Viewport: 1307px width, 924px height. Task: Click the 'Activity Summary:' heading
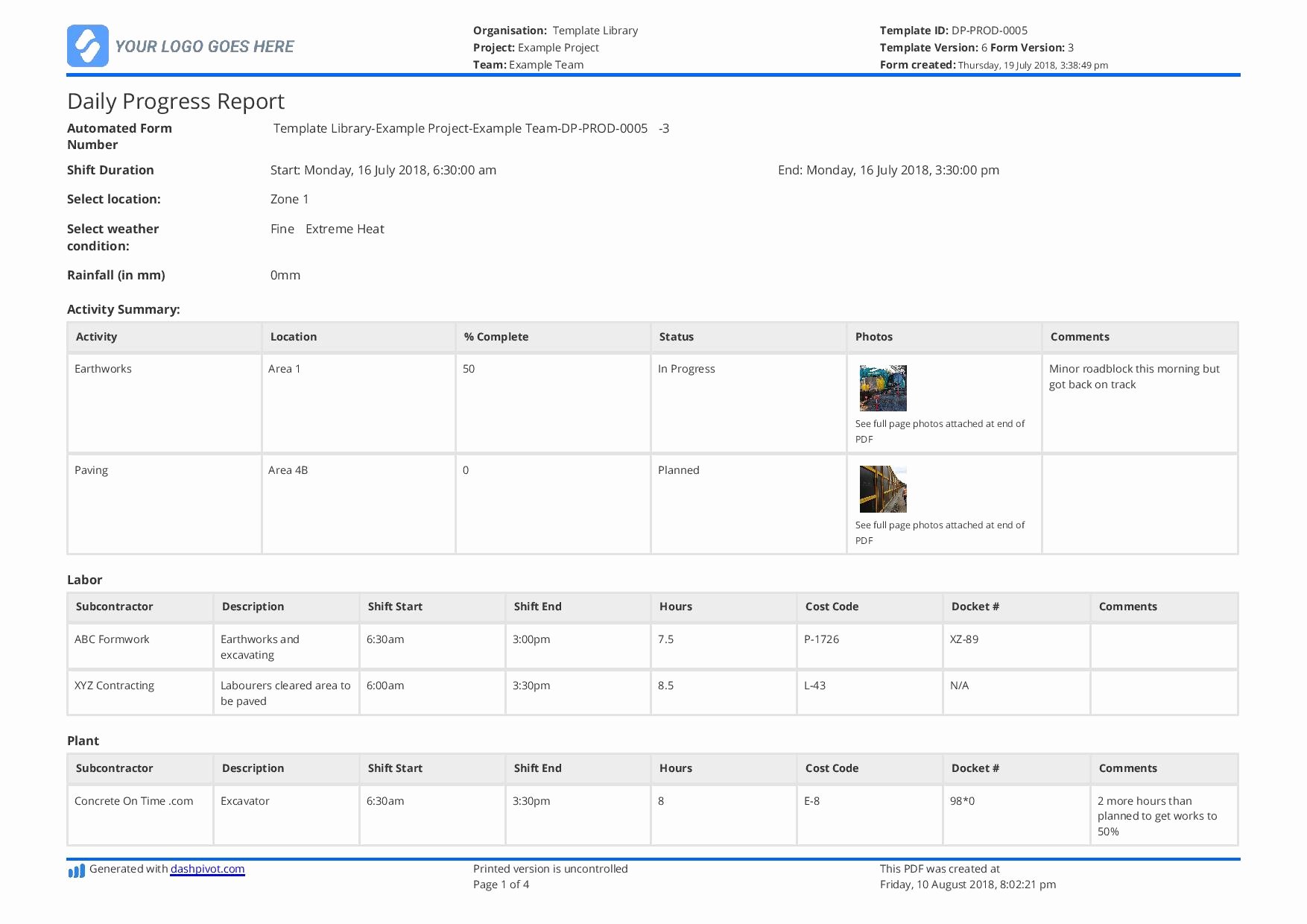[124, 309]
